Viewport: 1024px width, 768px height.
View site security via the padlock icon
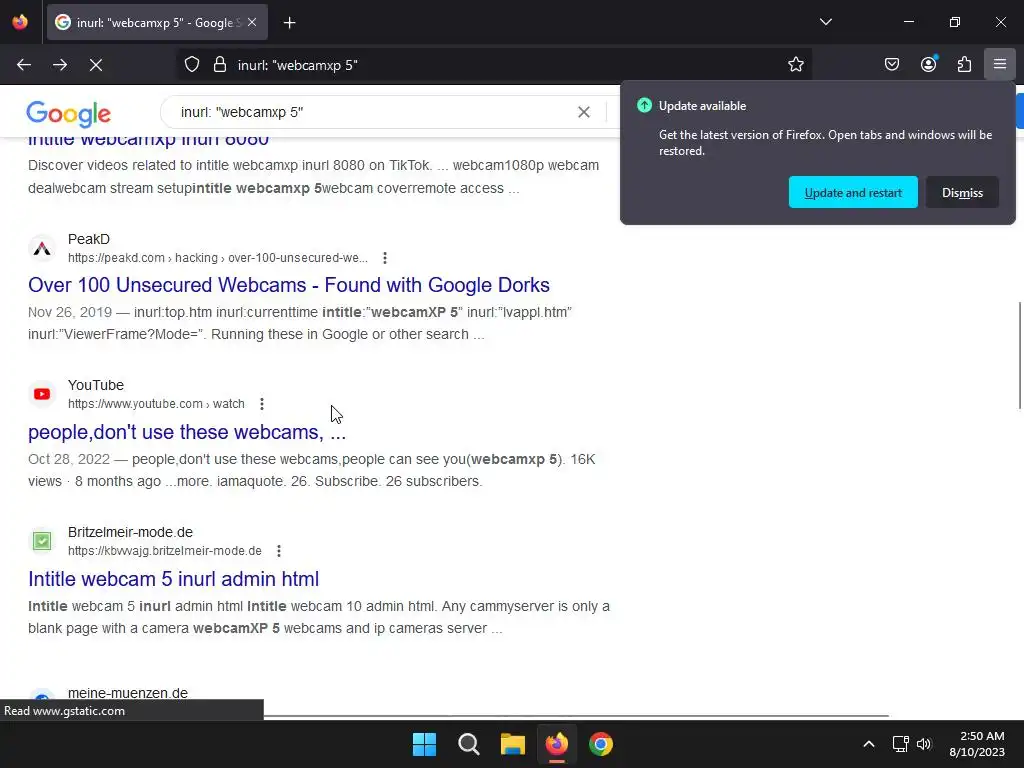tap(220, 65)
